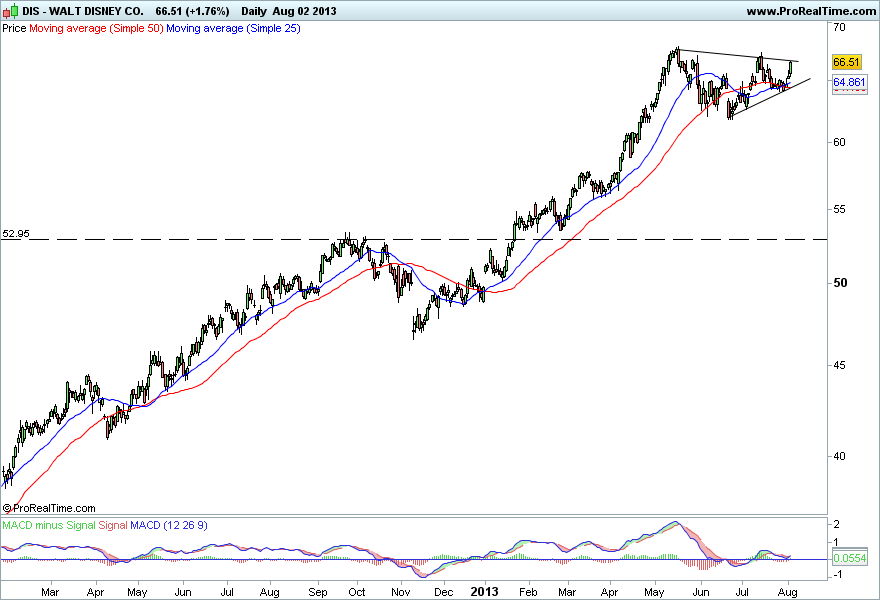Viewport: 880px width, 600px height.
Task: Click the 'Aug' label at axis end
Action: click(x=788, y=592)
